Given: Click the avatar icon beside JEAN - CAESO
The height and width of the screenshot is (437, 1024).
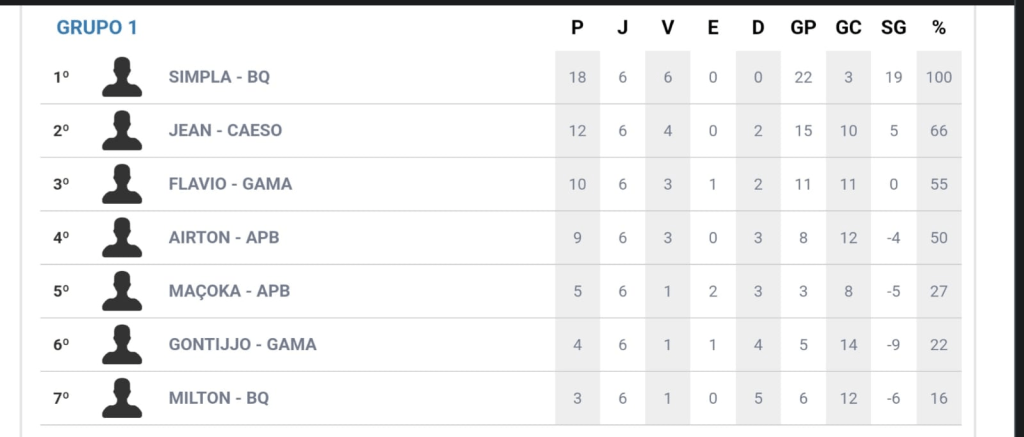Looking at the screenshot, I should coord(122,131).
